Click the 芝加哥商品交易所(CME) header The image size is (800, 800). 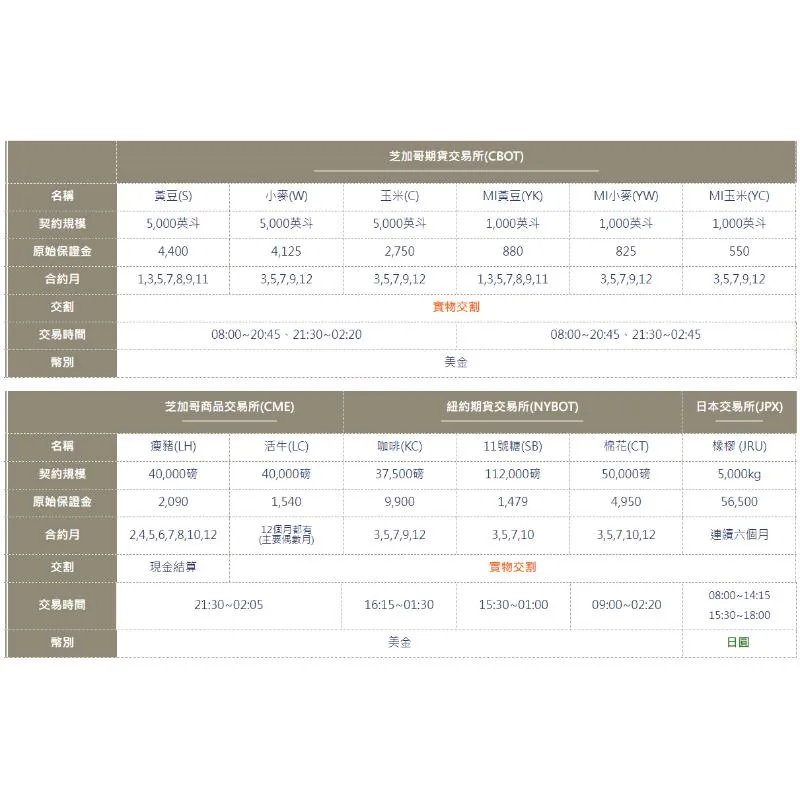[x=229, y=407]
